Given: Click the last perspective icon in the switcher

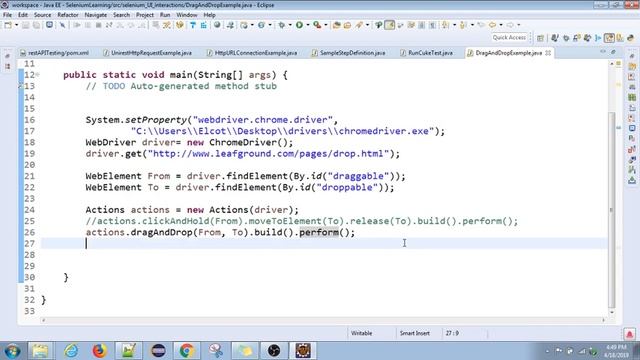Looking at the screenshot, I should tap(631, 38).
